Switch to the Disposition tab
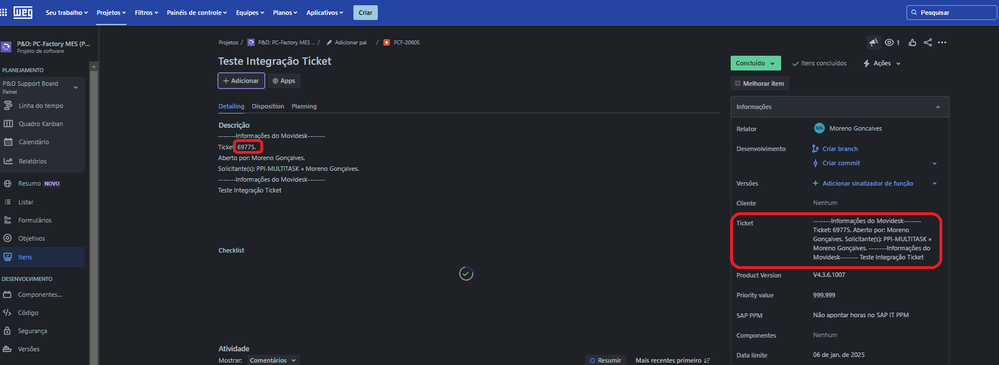This screenshot has width=999, height=365. point(268,106)
